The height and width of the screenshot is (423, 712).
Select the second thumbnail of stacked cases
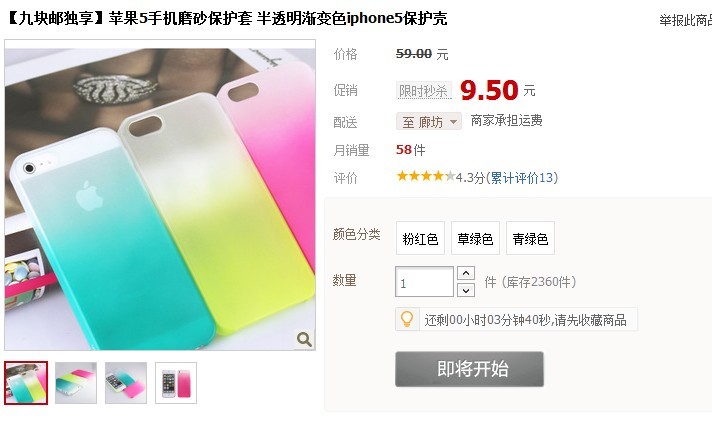click(x=76, y=383)
